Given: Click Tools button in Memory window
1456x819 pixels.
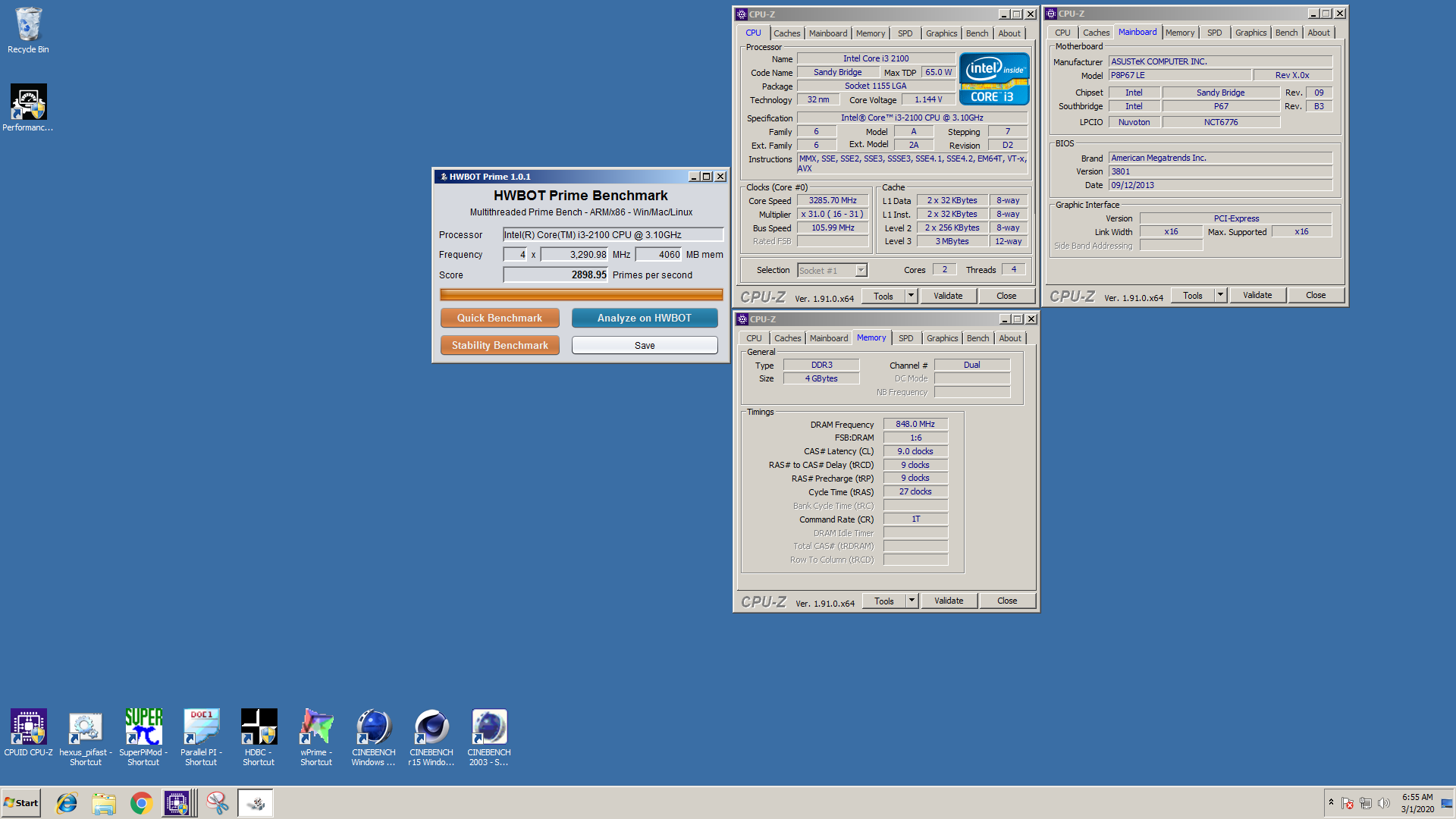Looking at the screenshot, I should [884, 601].
